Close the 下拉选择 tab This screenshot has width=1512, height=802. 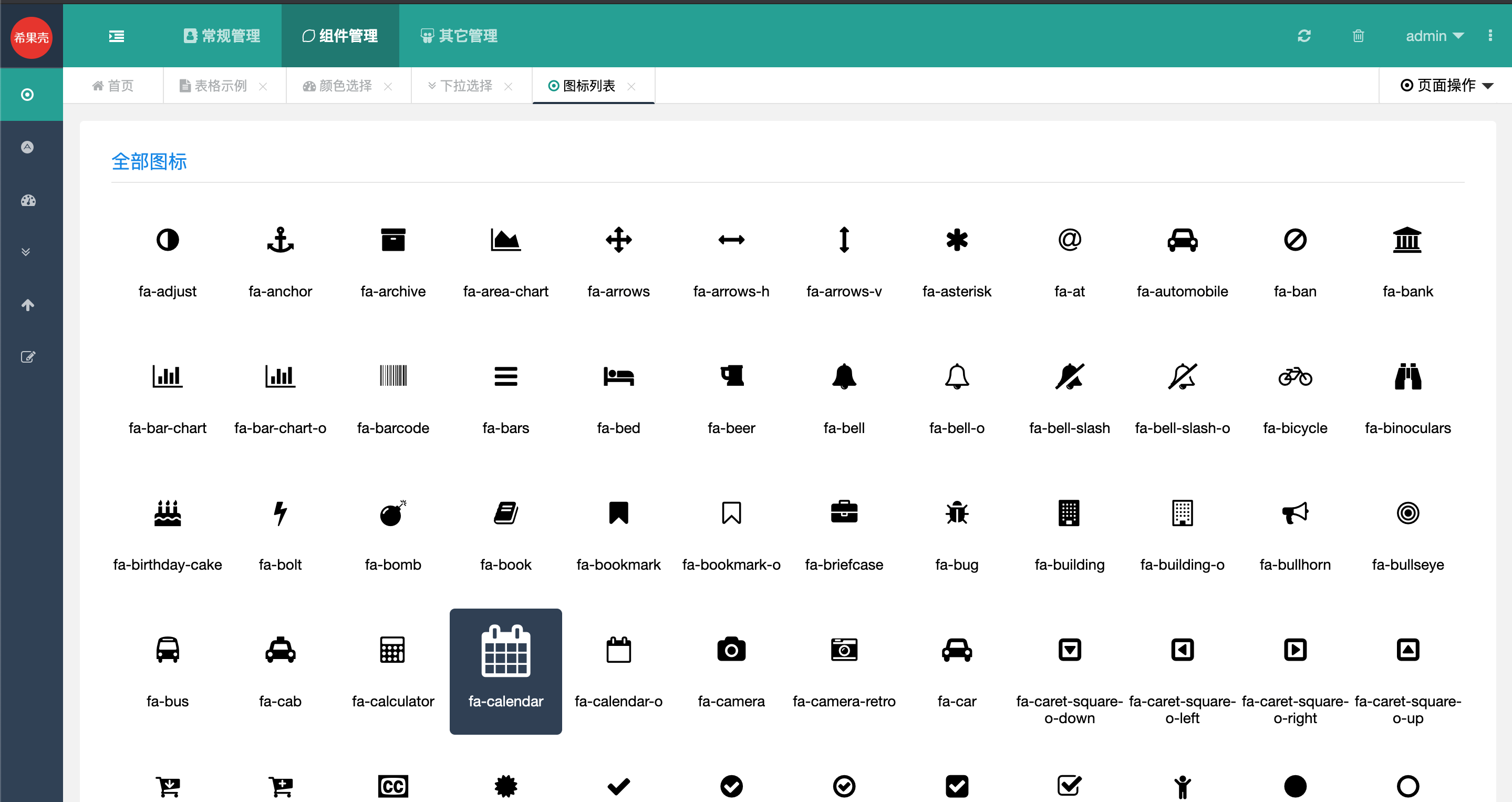509,86
